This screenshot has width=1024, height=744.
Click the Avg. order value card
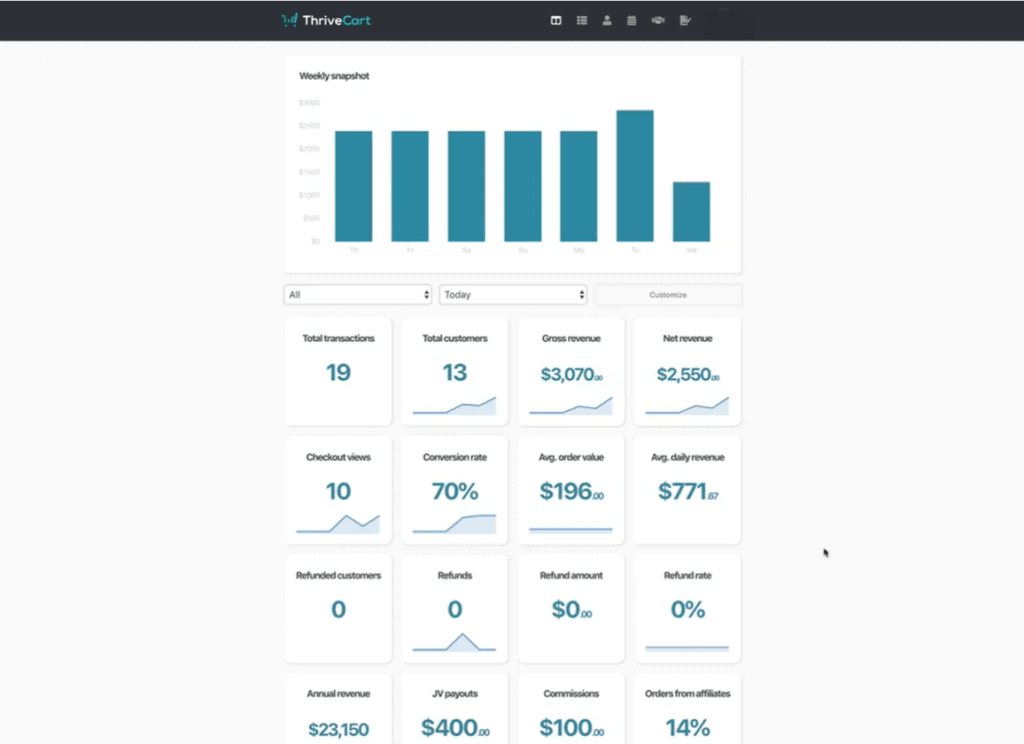tap(571, 490)
